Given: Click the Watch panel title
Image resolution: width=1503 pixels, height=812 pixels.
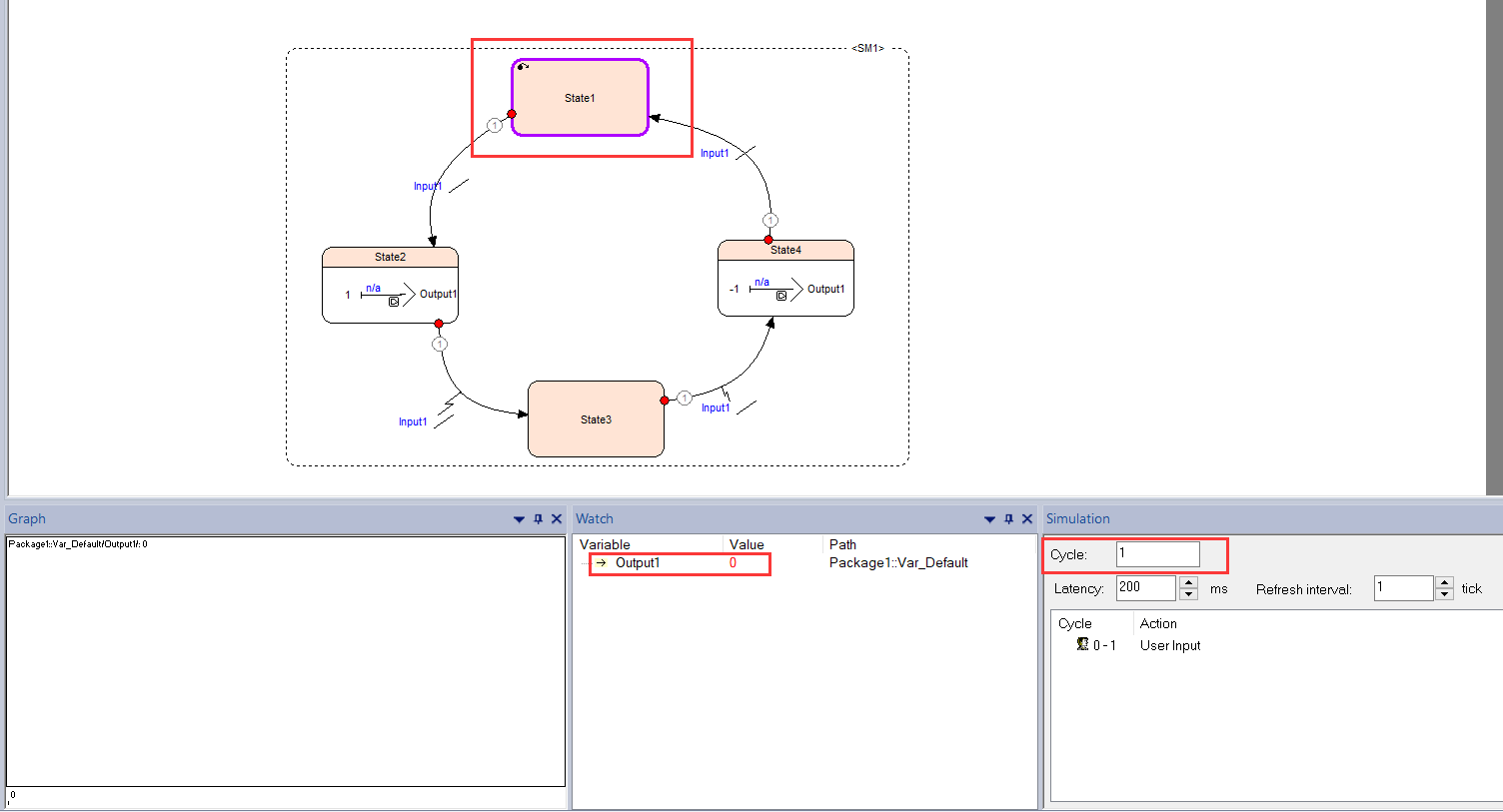Looking at the screenshot, I should (x=594, y=518).
